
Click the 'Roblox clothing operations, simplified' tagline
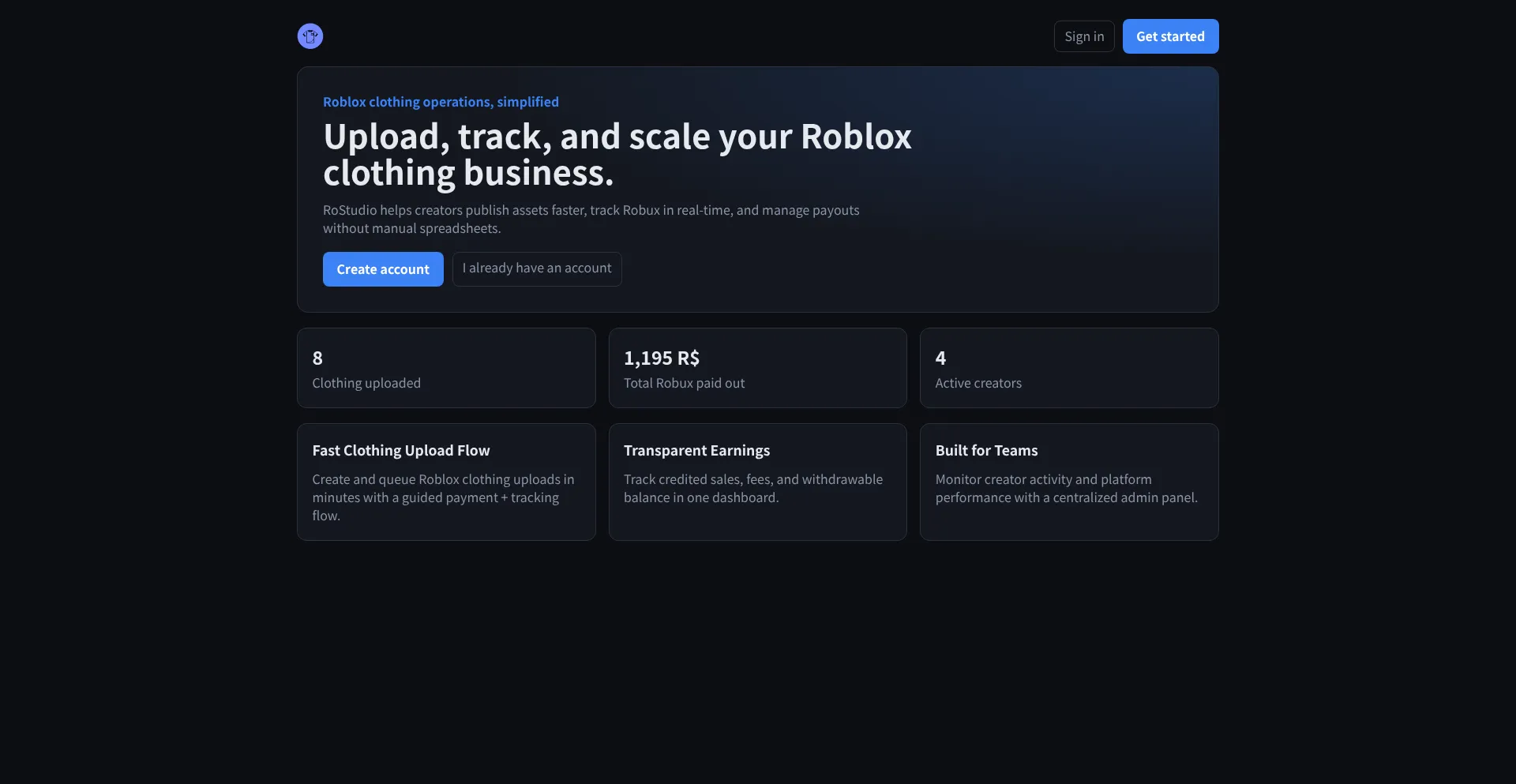441,102
